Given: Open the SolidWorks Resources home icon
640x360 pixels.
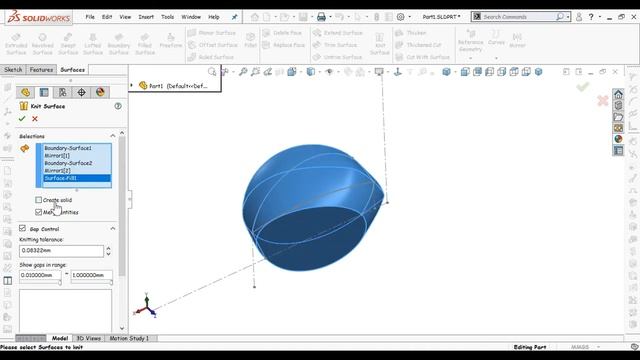Looking at the screenshot, I should [618, 94].
